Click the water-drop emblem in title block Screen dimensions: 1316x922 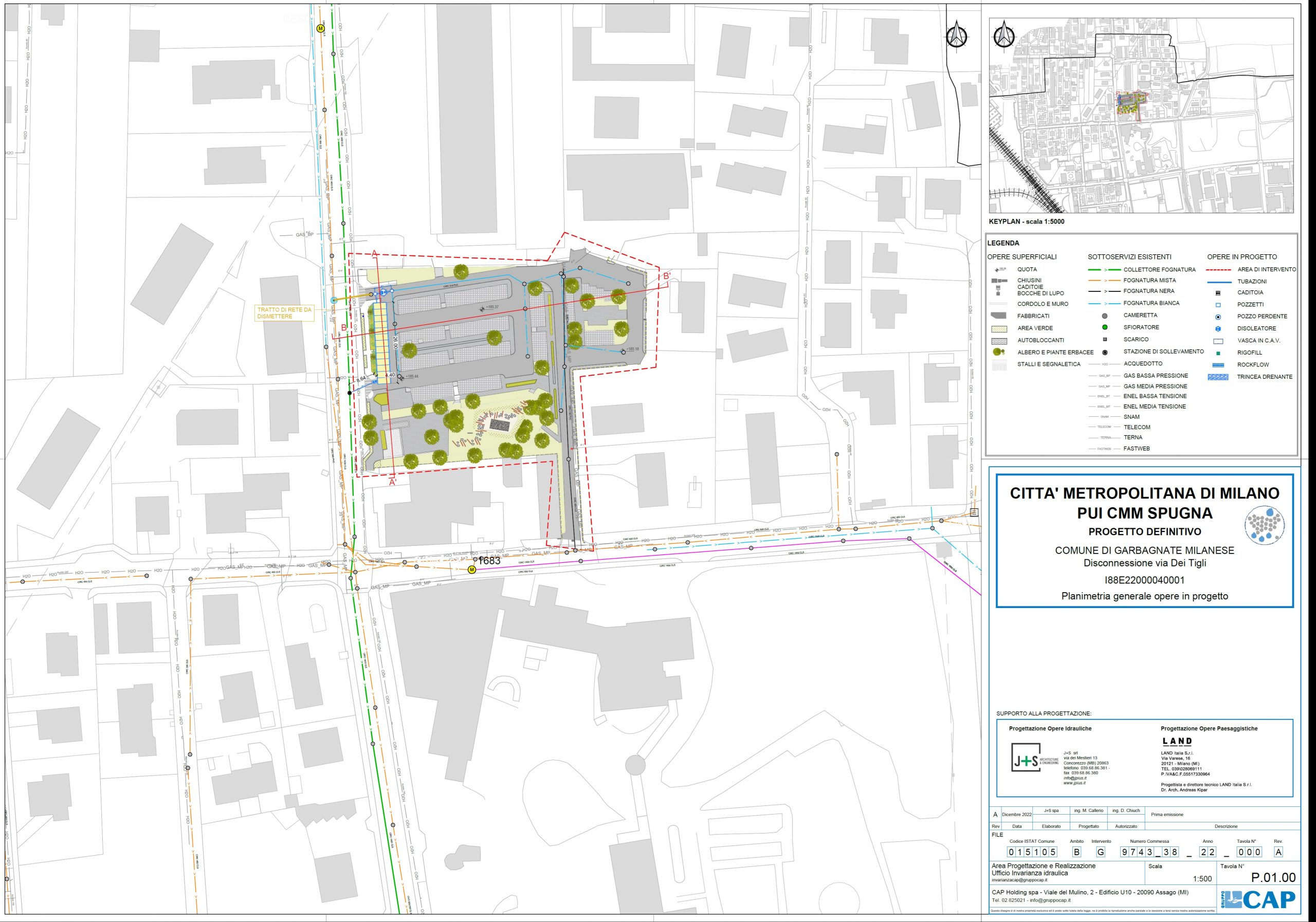[1265, 525]
